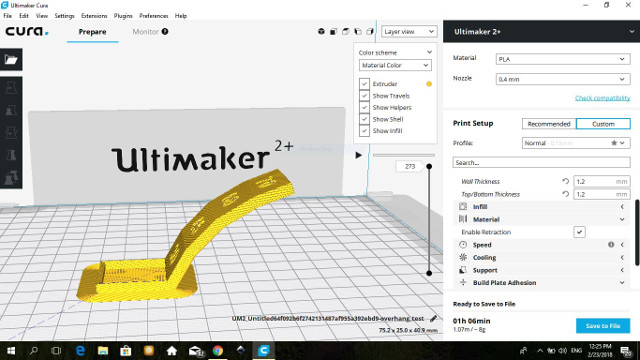The width and height of the screenshot is (640, 360).
Task: Expand the Infill settings section
Action: click(541, 207)
